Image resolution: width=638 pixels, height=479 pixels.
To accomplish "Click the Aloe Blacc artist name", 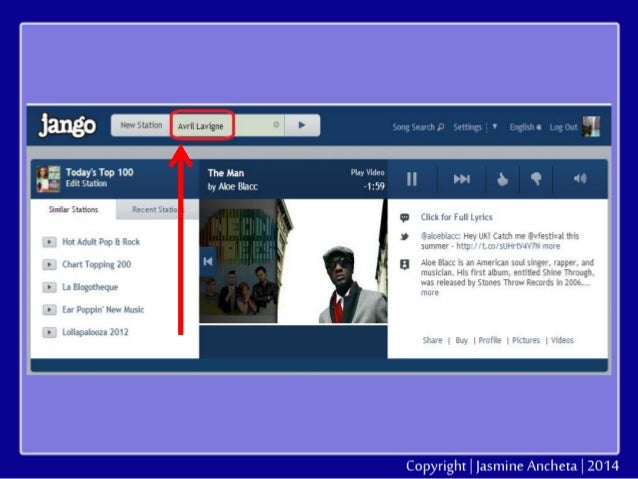I will 238,186.
